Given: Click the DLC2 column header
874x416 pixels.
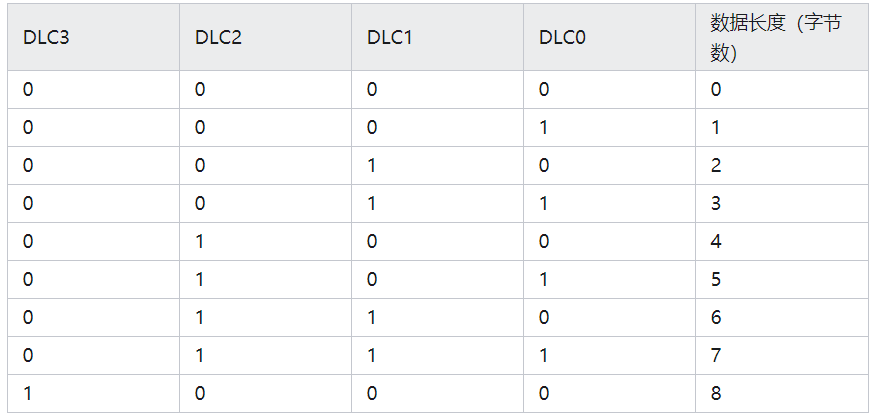Looking at the screenshot, I should click(x=218, y=38).
